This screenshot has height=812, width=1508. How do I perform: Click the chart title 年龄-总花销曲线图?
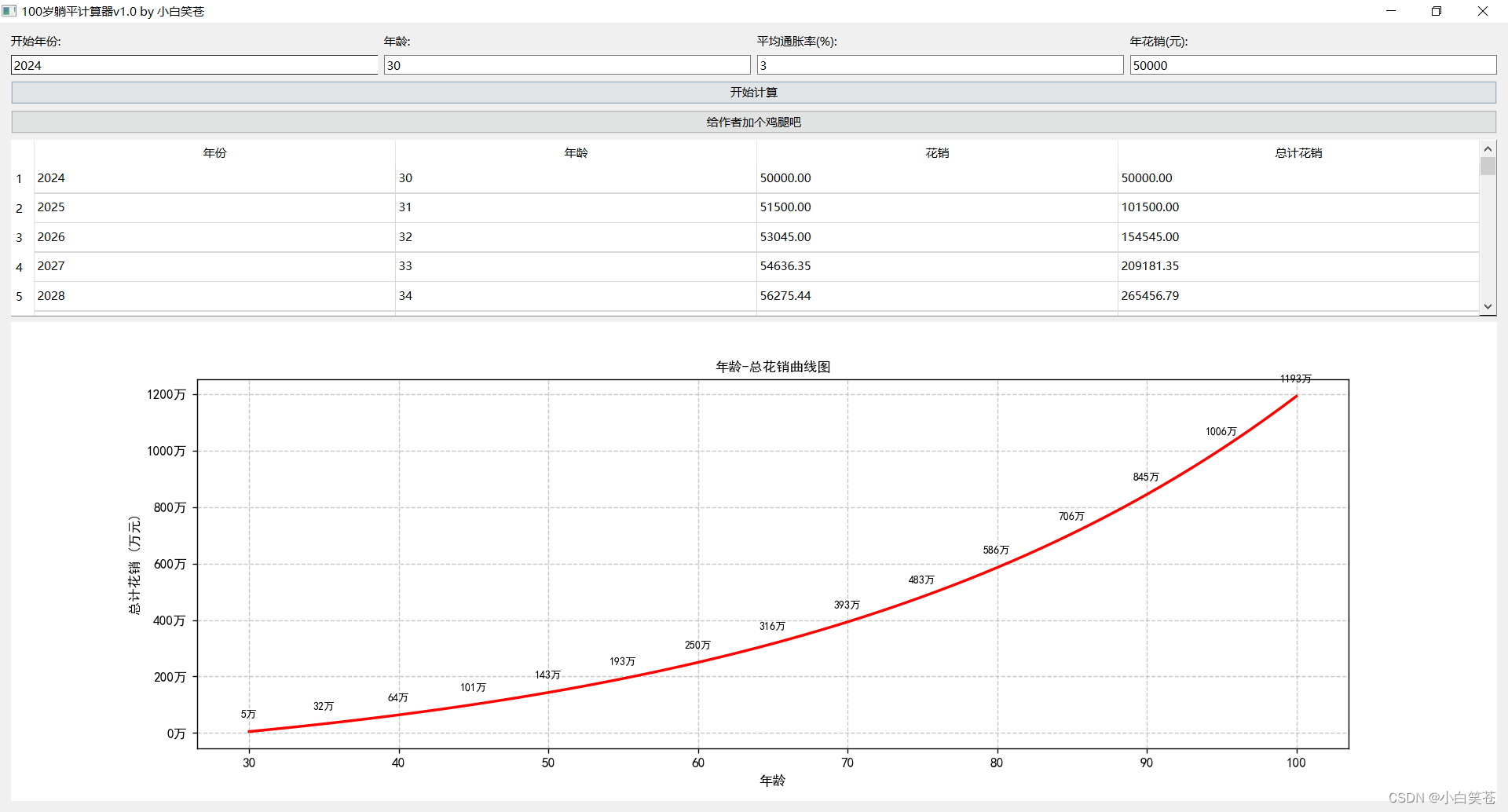[x=773, y=367]
